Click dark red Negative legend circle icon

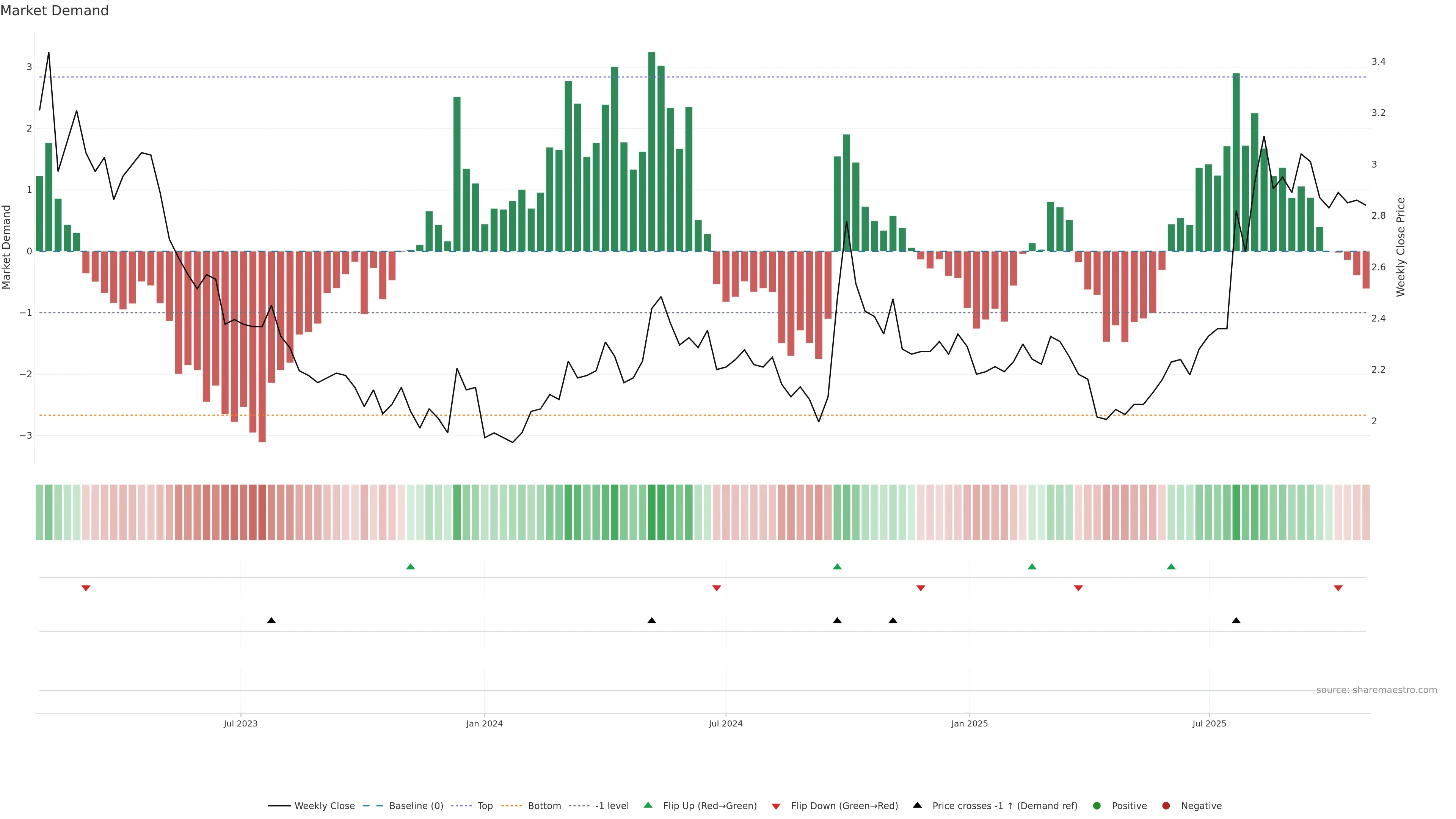[x=1166, y=806]
